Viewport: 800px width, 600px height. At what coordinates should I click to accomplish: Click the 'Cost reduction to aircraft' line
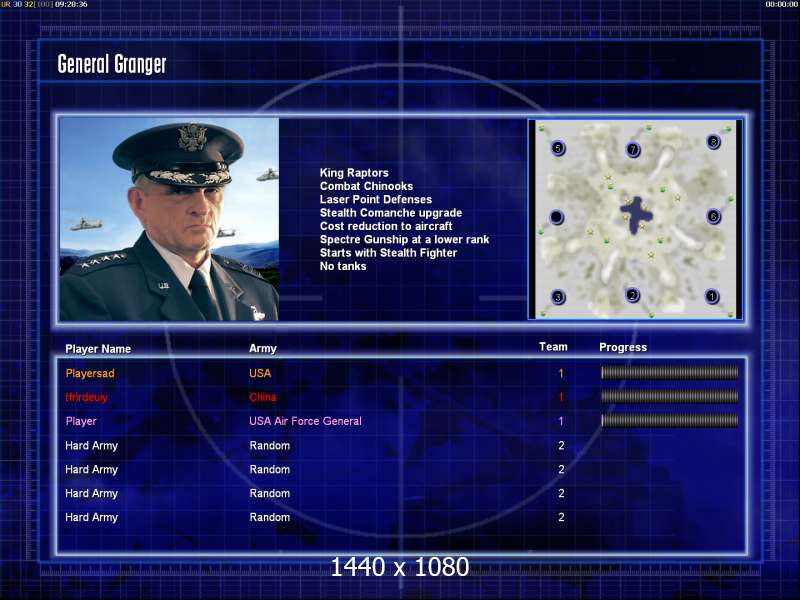pyautogui.click(x=386, y=226)
